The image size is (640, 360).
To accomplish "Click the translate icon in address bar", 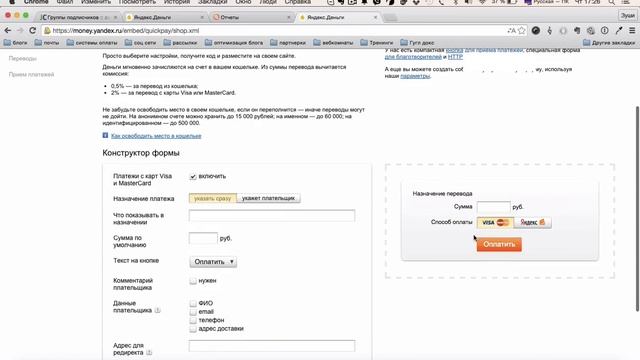I will pyautogui.click(x=511, y=31).
